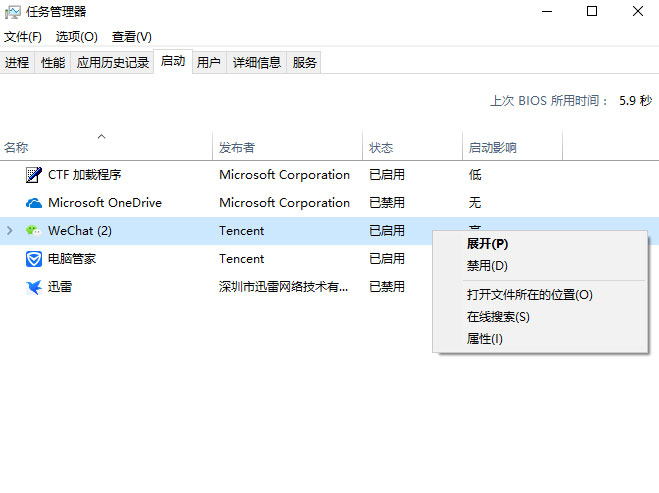The height and width of the screenshot is (493, 659).
Task: Click the 迅雷 bird icon
Action: pos(34,287)
